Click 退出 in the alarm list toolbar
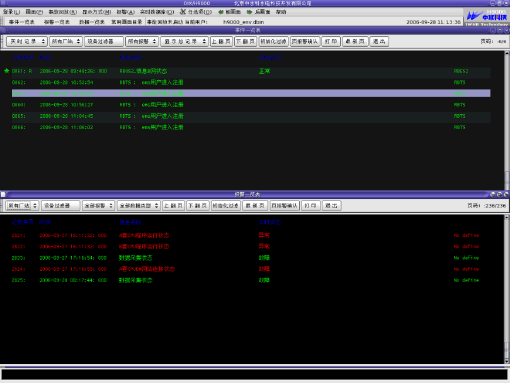Viewport: 510px width, 383px height. 331,206
